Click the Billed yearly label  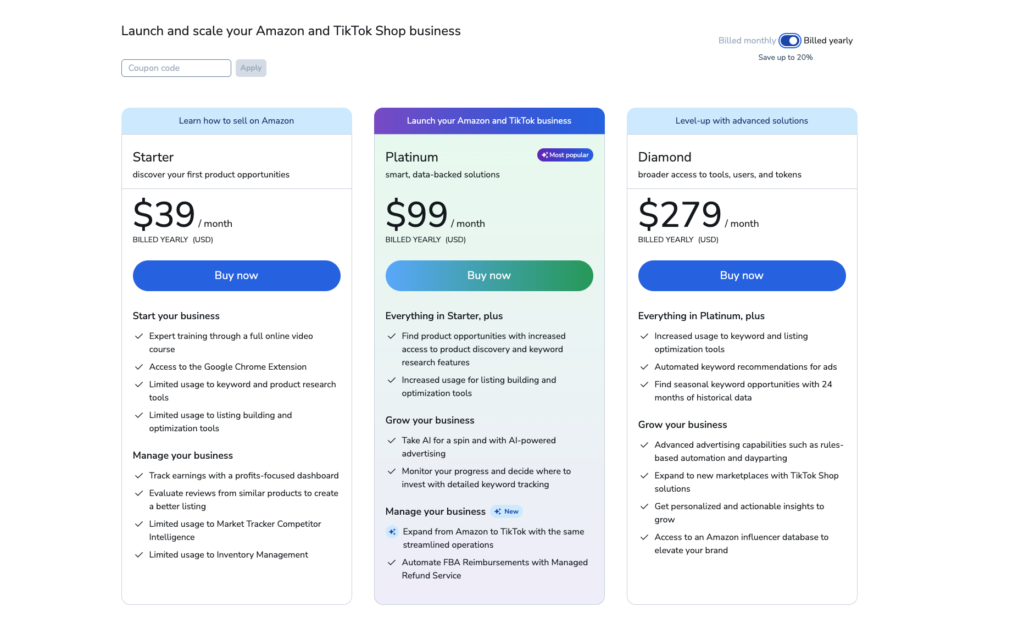point(828,40)
